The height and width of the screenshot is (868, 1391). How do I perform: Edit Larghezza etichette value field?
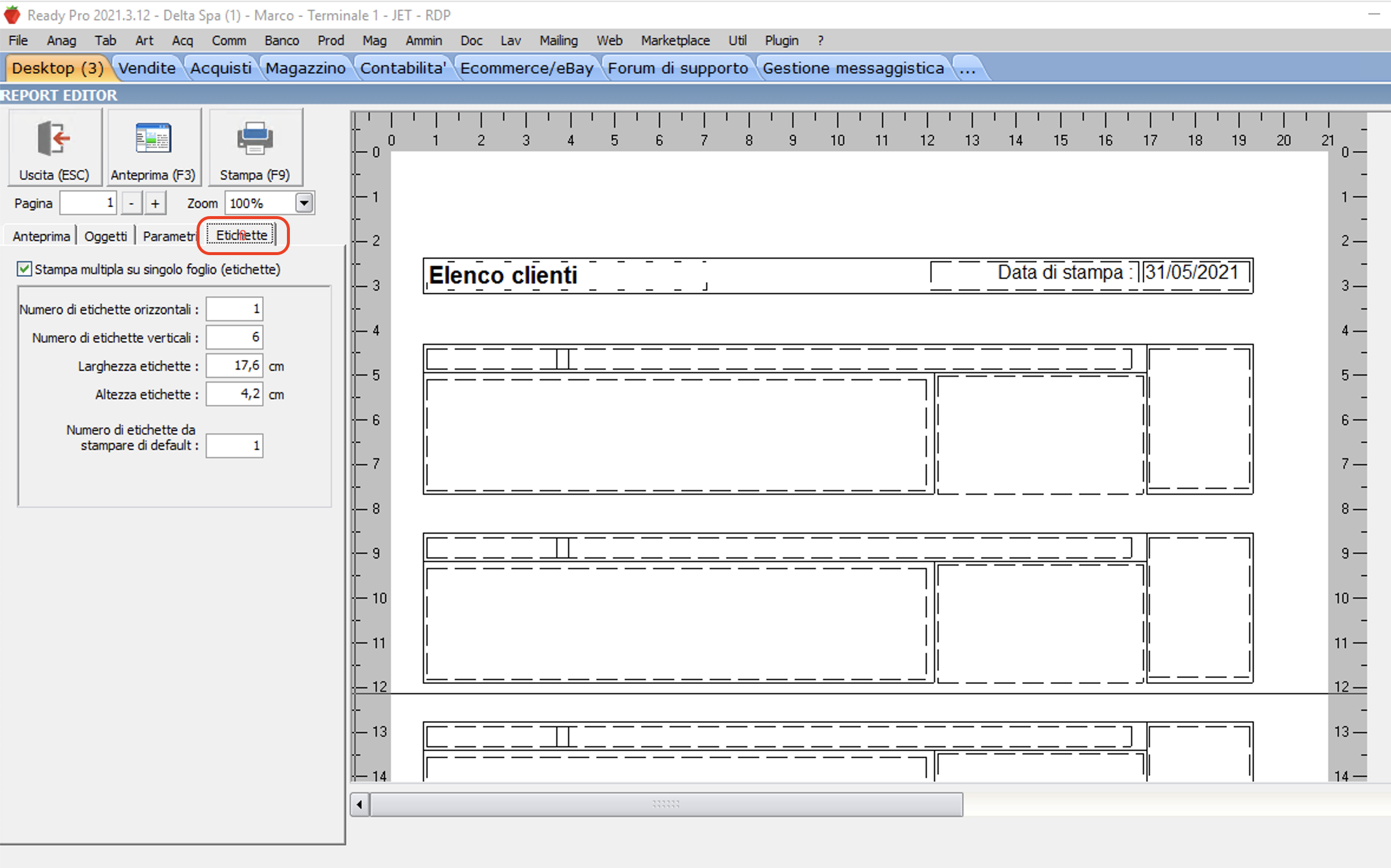[x=234, y=366]
